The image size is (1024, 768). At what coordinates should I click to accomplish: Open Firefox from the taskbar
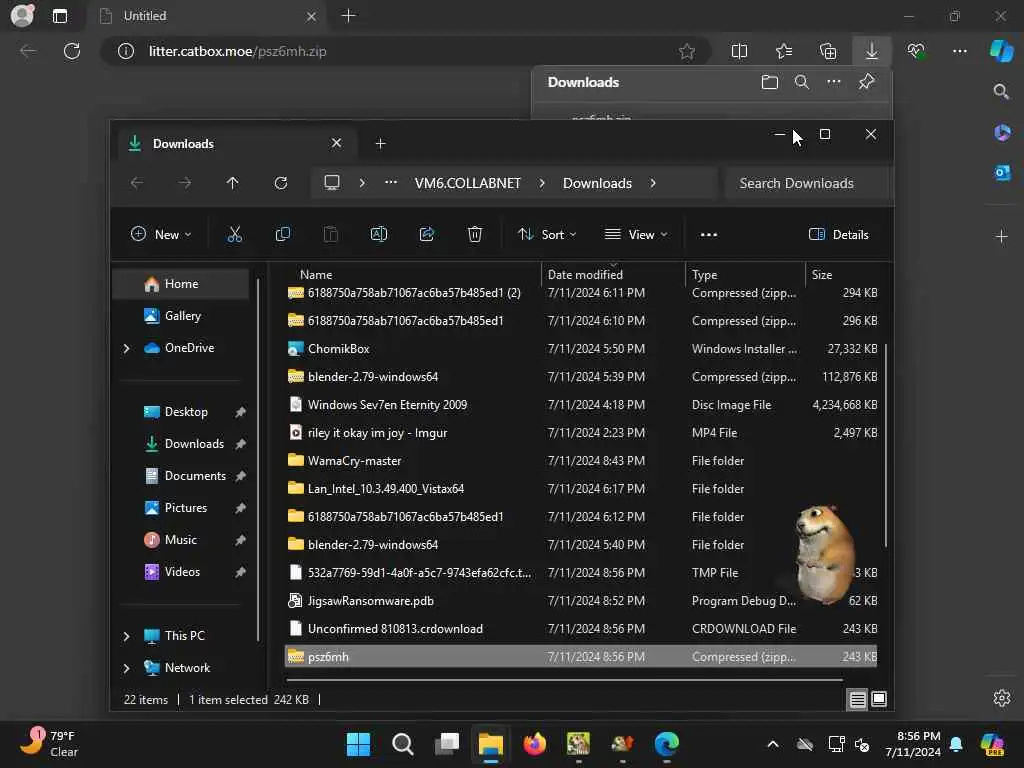pyautogui.click(x=534, y=744)
